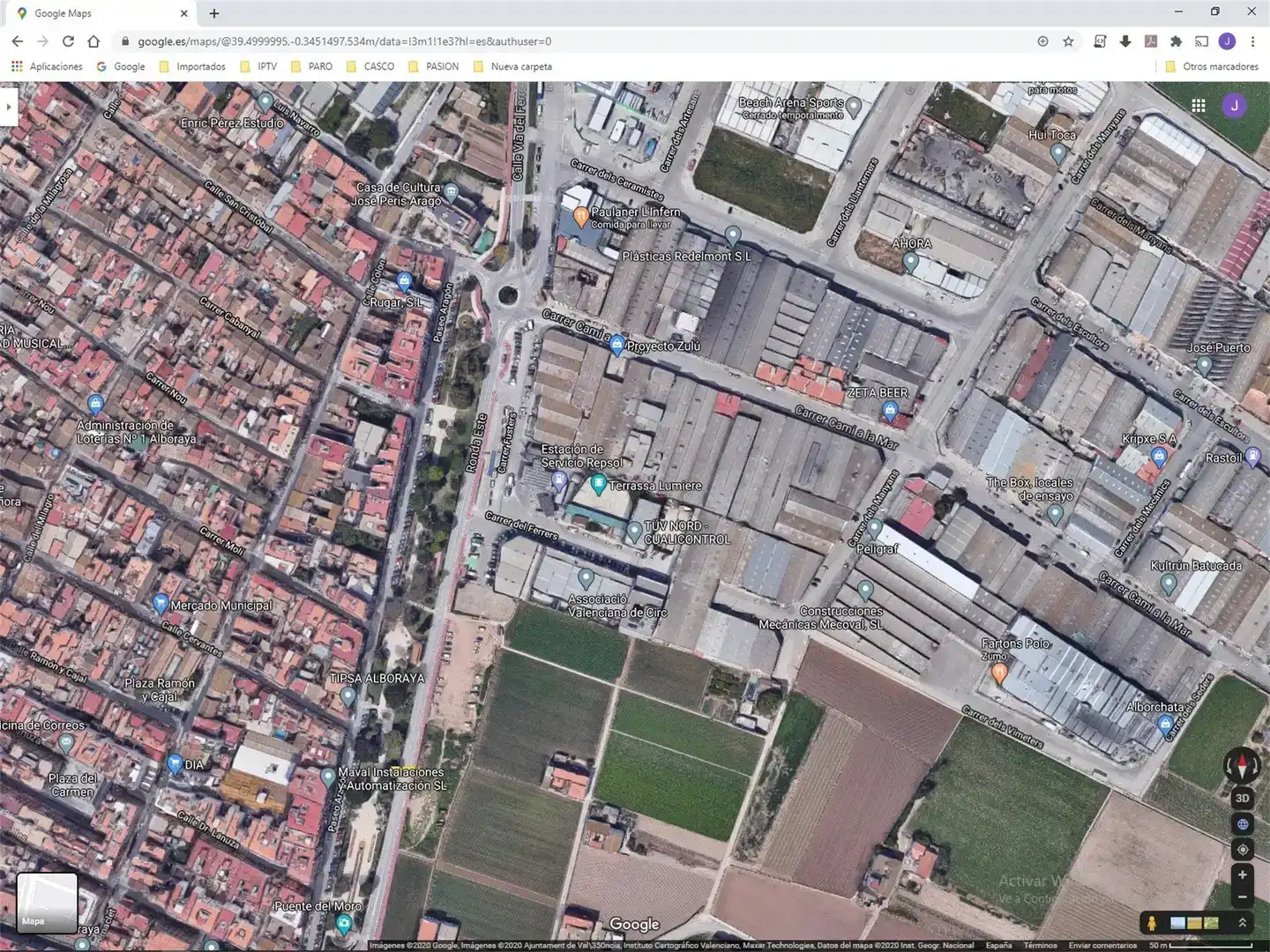Zoom out with the minus button

[x=1242, y=897]
